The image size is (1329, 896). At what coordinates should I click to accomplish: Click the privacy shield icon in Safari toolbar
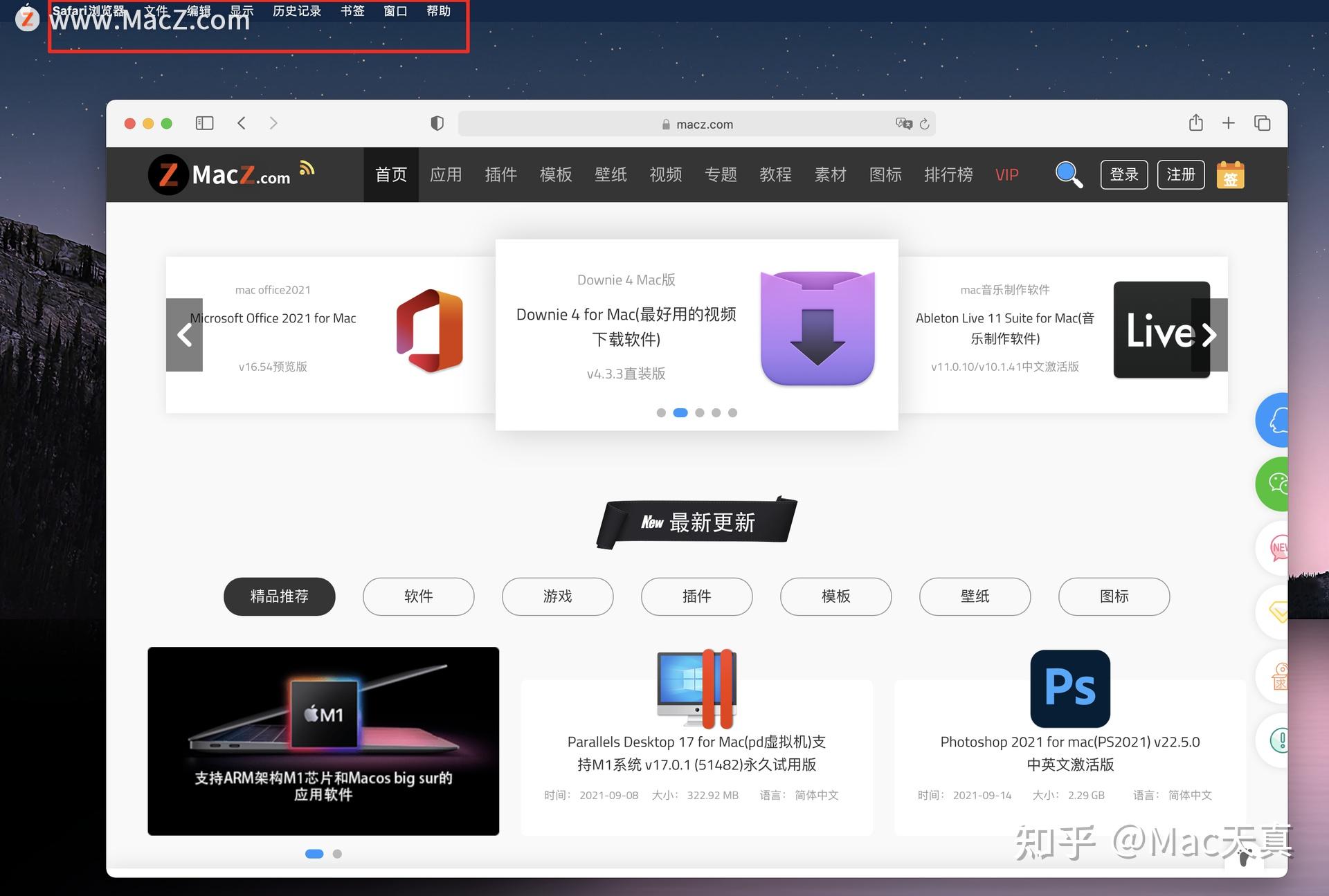pos(436,123)
